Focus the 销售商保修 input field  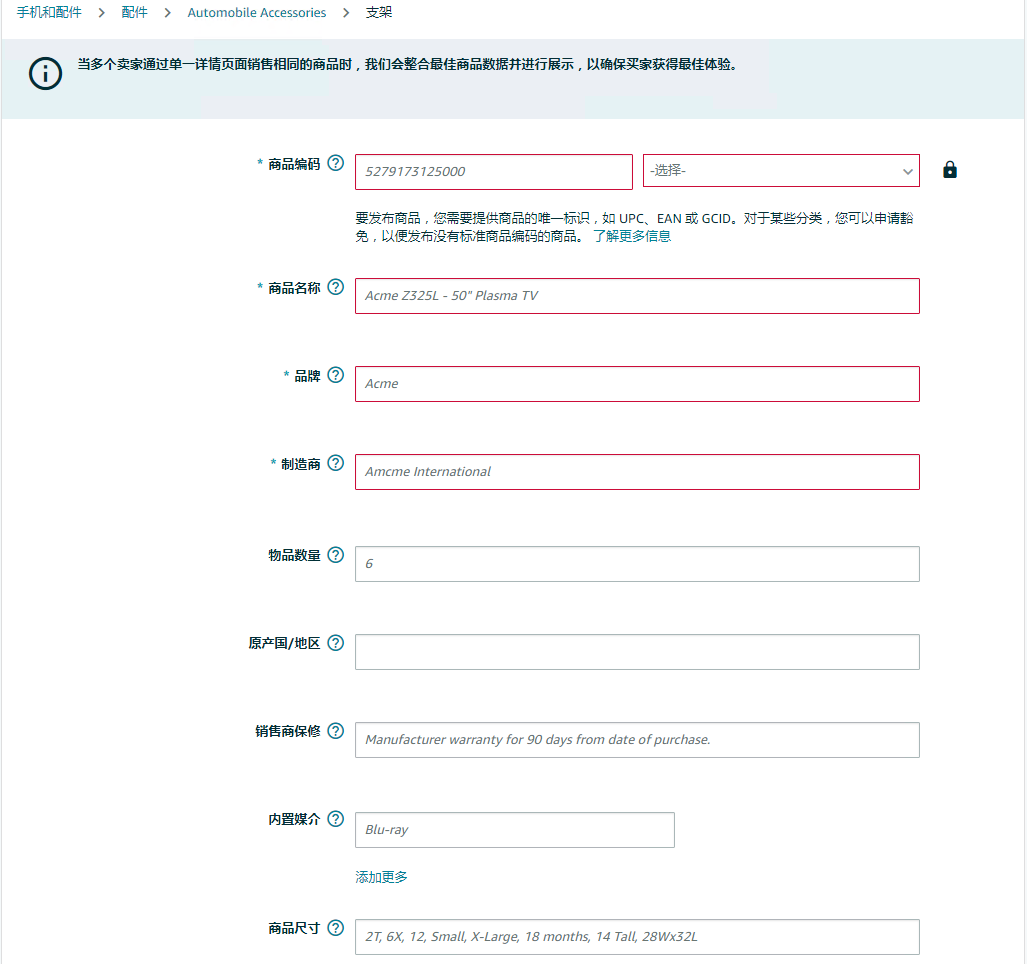point(637,740)
